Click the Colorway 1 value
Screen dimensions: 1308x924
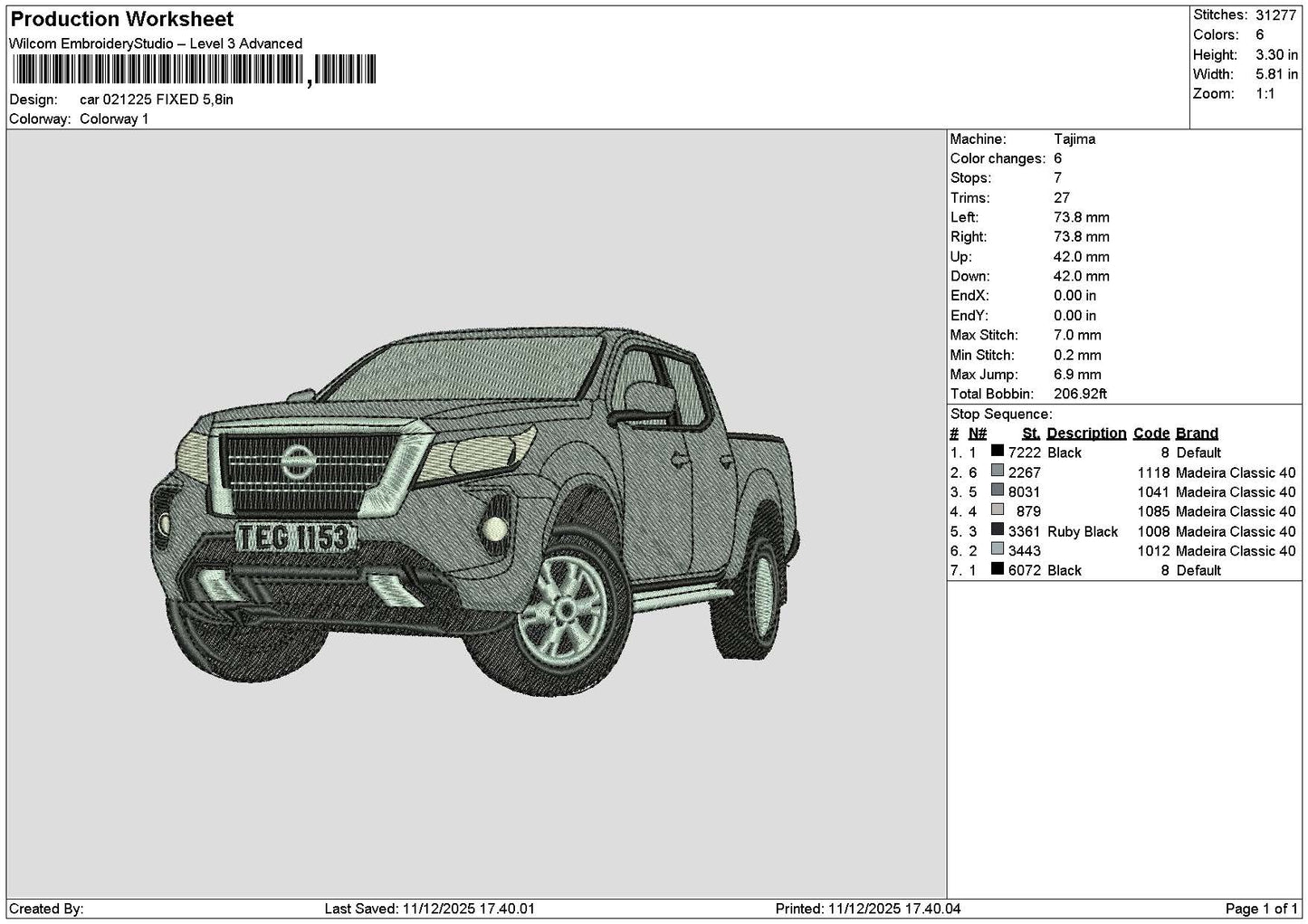point(114,119)
